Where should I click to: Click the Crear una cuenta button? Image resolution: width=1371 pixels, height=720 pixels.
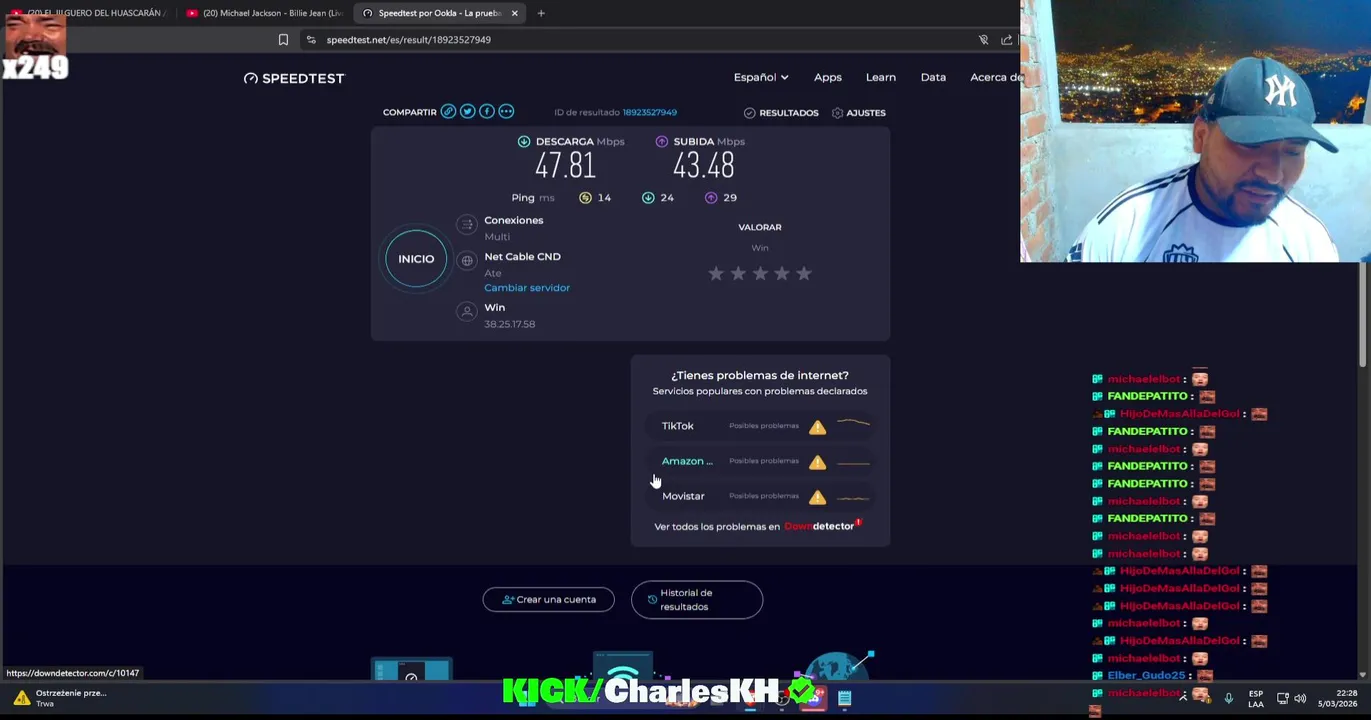click(x=548, y=600)
